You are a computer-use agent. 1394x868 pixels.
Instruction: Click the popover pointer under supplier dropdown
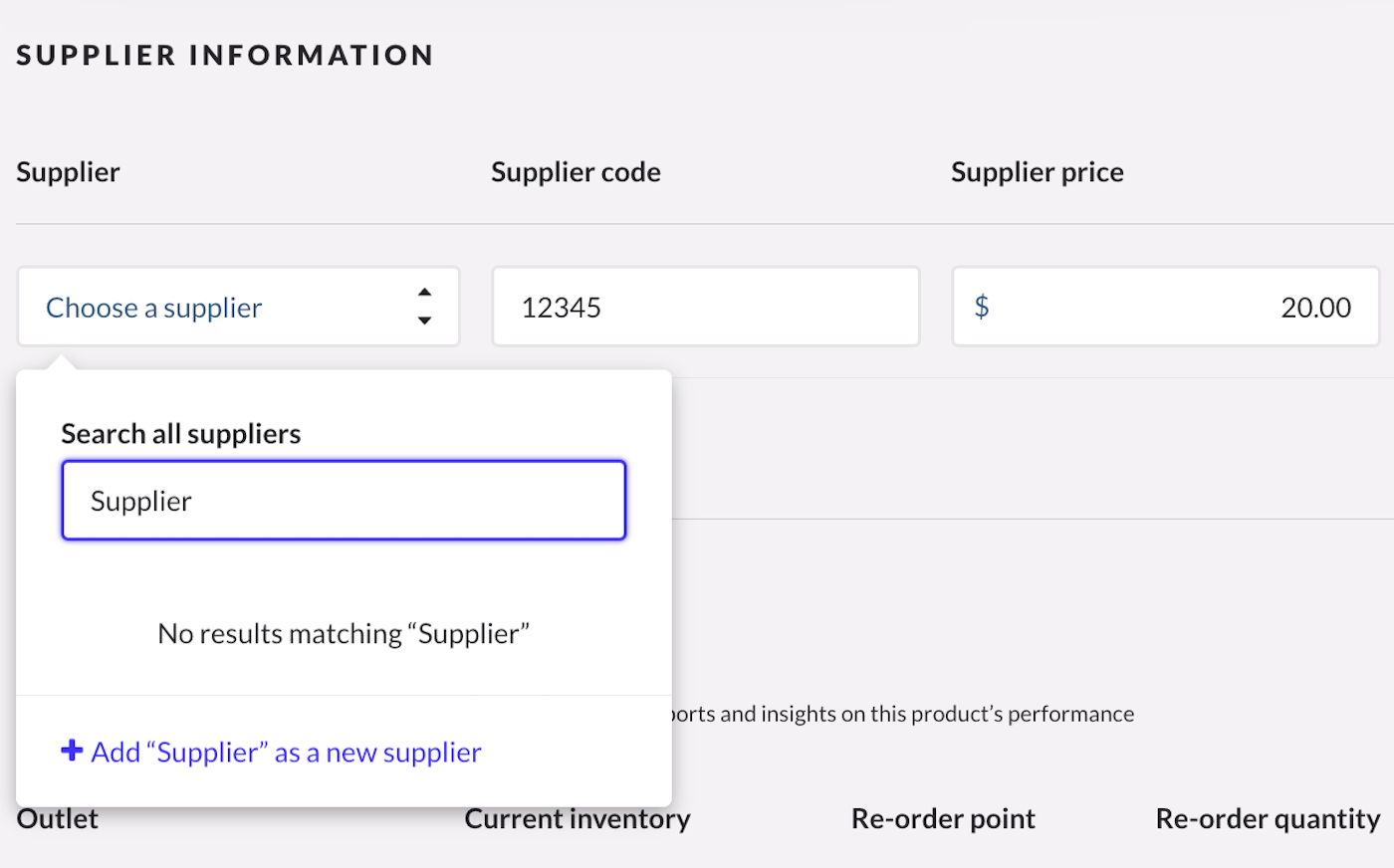pos(62,361)
